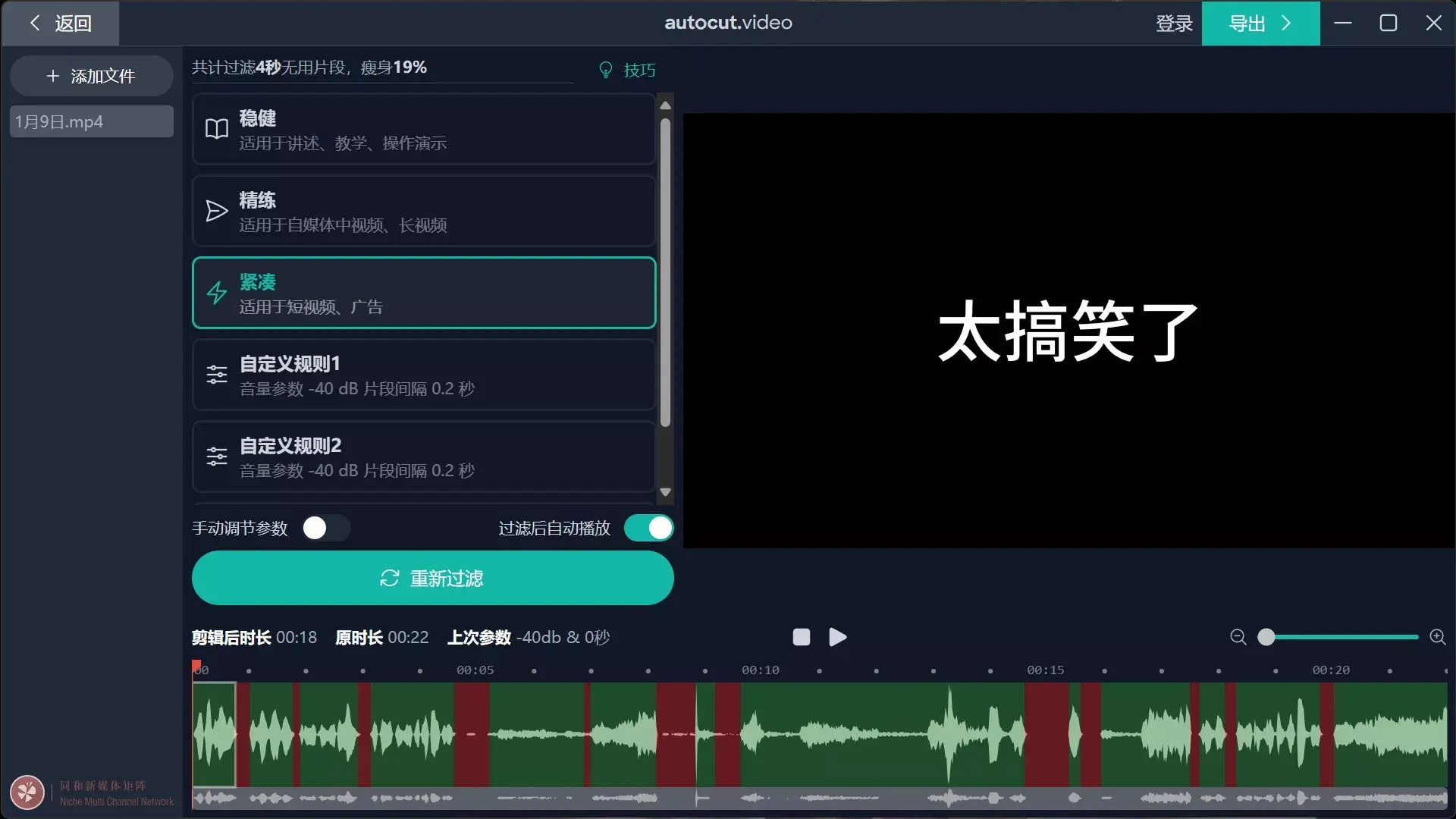Toggle the 手动调节参数 switch

(326, 528)
